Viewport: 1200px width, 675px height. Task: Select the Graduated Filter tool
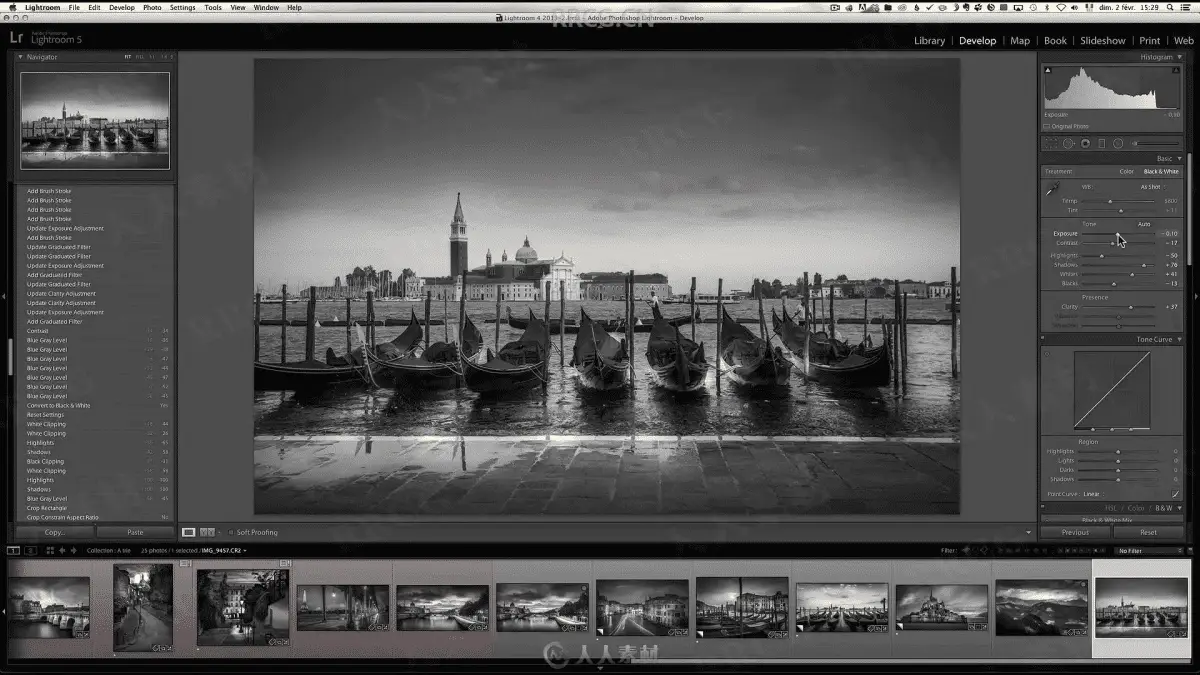pos(1101,143)
